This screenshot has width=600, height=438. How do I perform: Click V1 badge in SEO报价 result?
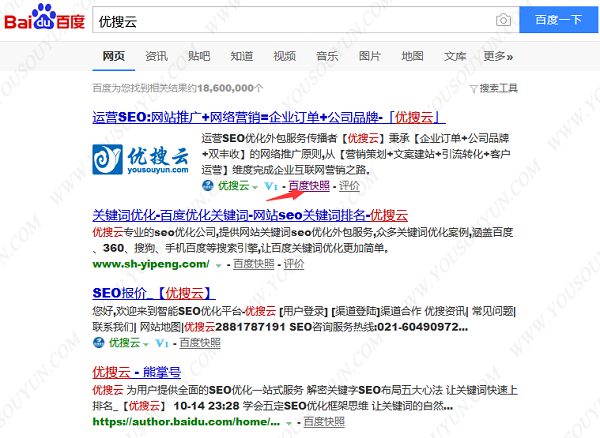point(162,343)
